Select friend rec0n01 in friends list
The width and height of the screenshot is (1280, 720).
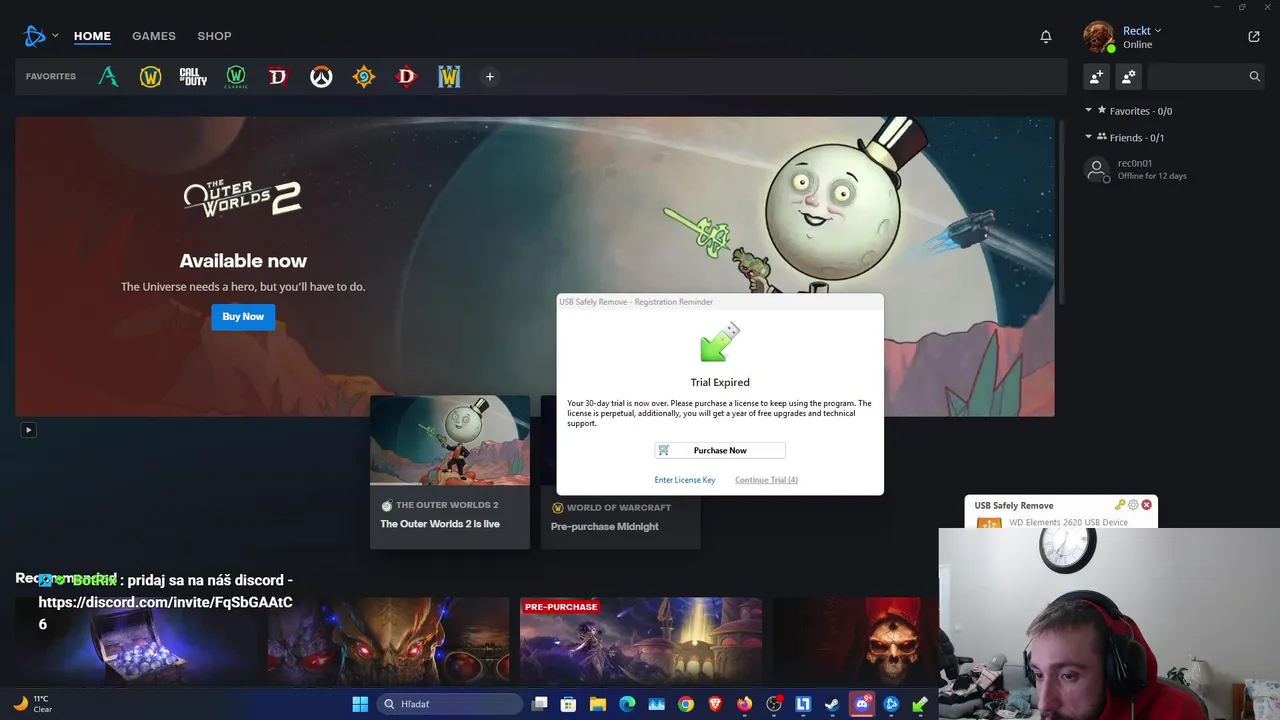point(1175,170)
